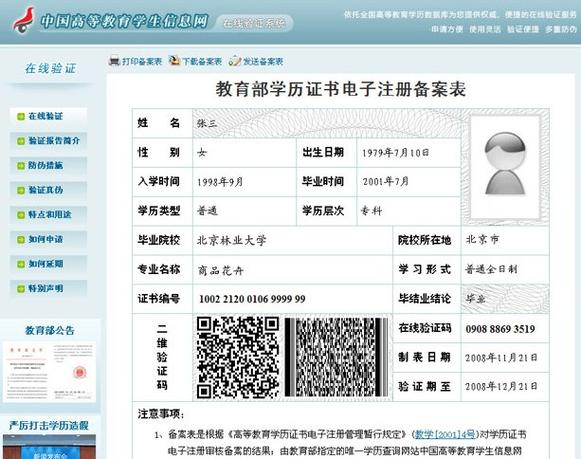Open the 在线验证 sidebar menu item
The height and width of the screenshot is (459, 581).
(49, 116)
